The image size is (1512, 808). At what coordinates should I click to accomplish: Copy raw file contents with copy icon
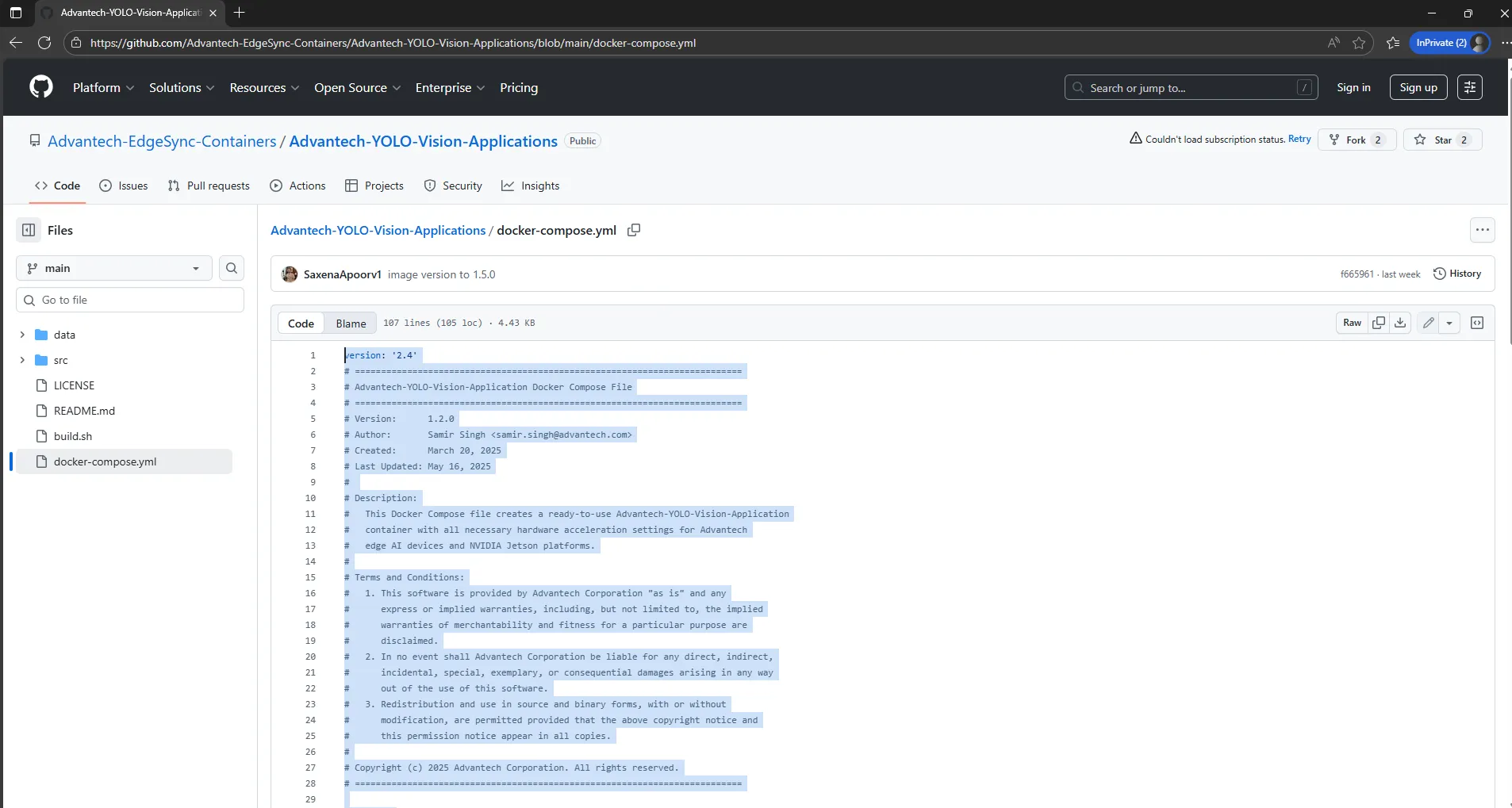click(1380, 323)
